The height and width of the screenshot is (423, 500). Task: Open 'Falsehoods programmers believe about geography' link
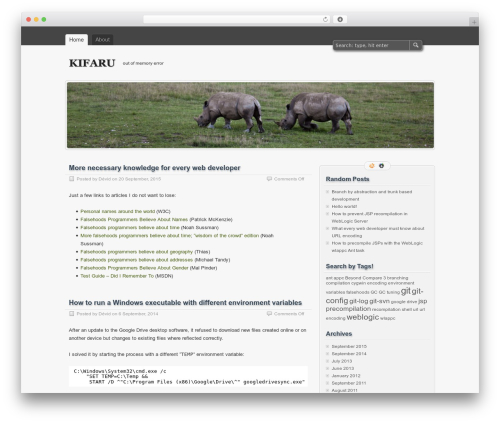[137, 252]
